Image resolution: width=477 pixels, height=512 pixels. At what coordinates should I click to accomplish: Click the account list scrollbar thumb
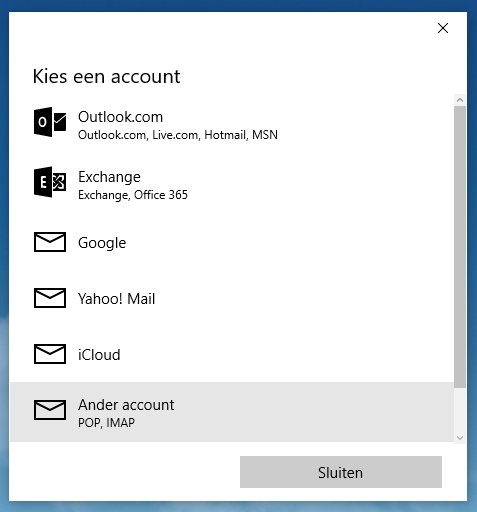click(460, 247)
